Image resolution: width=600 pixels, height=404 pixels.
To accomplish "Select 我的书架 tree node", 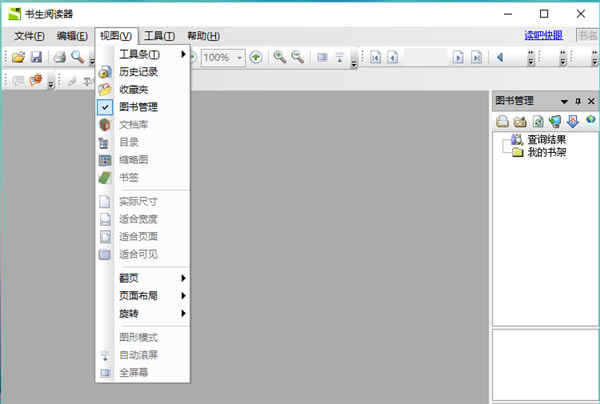I will pos(547,152).
